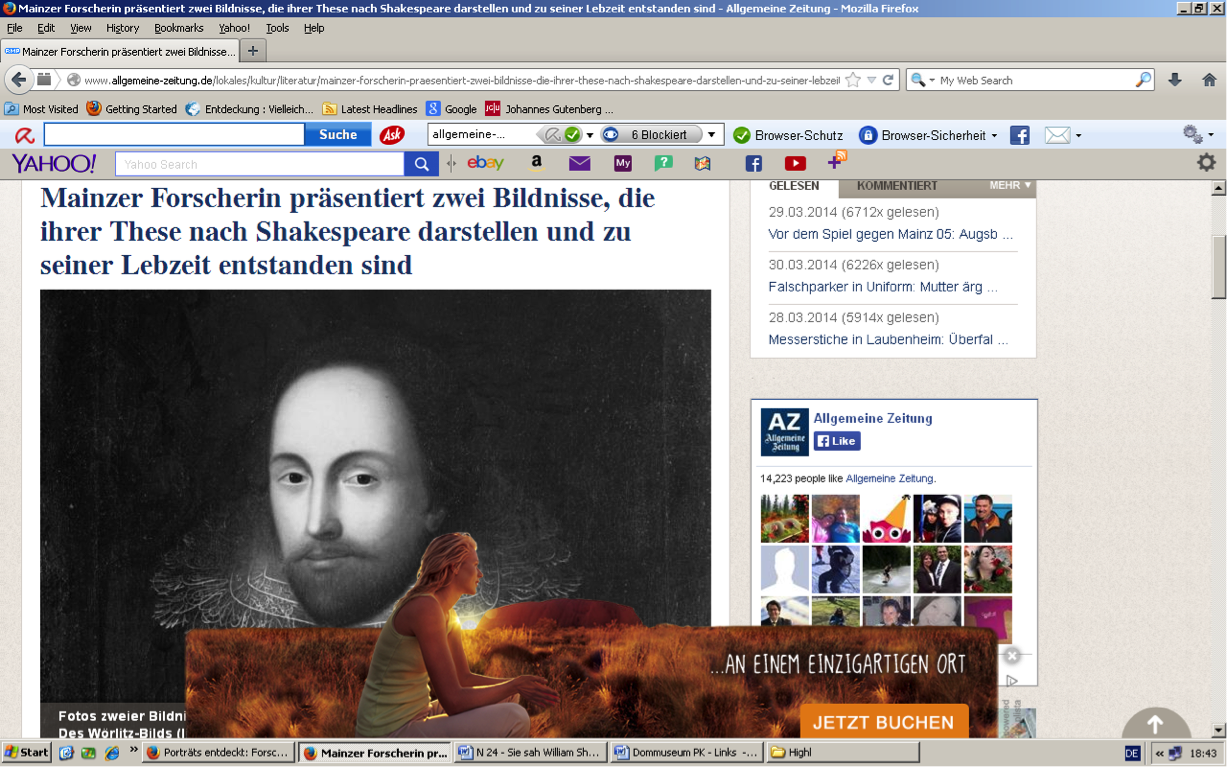
Task: Click the magnifier in My Web Search box
Action: [1143, 80]
